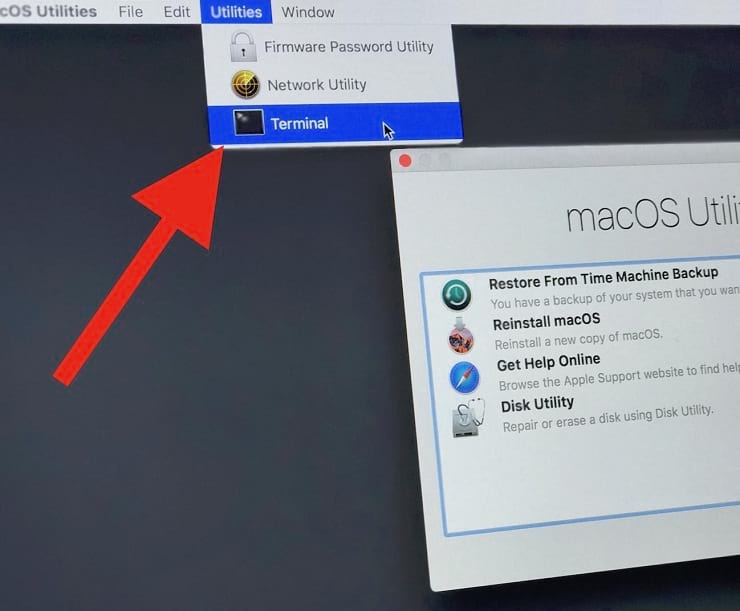The width and height of the screenshot is (740, 611).
Task: Select Restore From Time Machine Backup
Action: coord(603,278)
